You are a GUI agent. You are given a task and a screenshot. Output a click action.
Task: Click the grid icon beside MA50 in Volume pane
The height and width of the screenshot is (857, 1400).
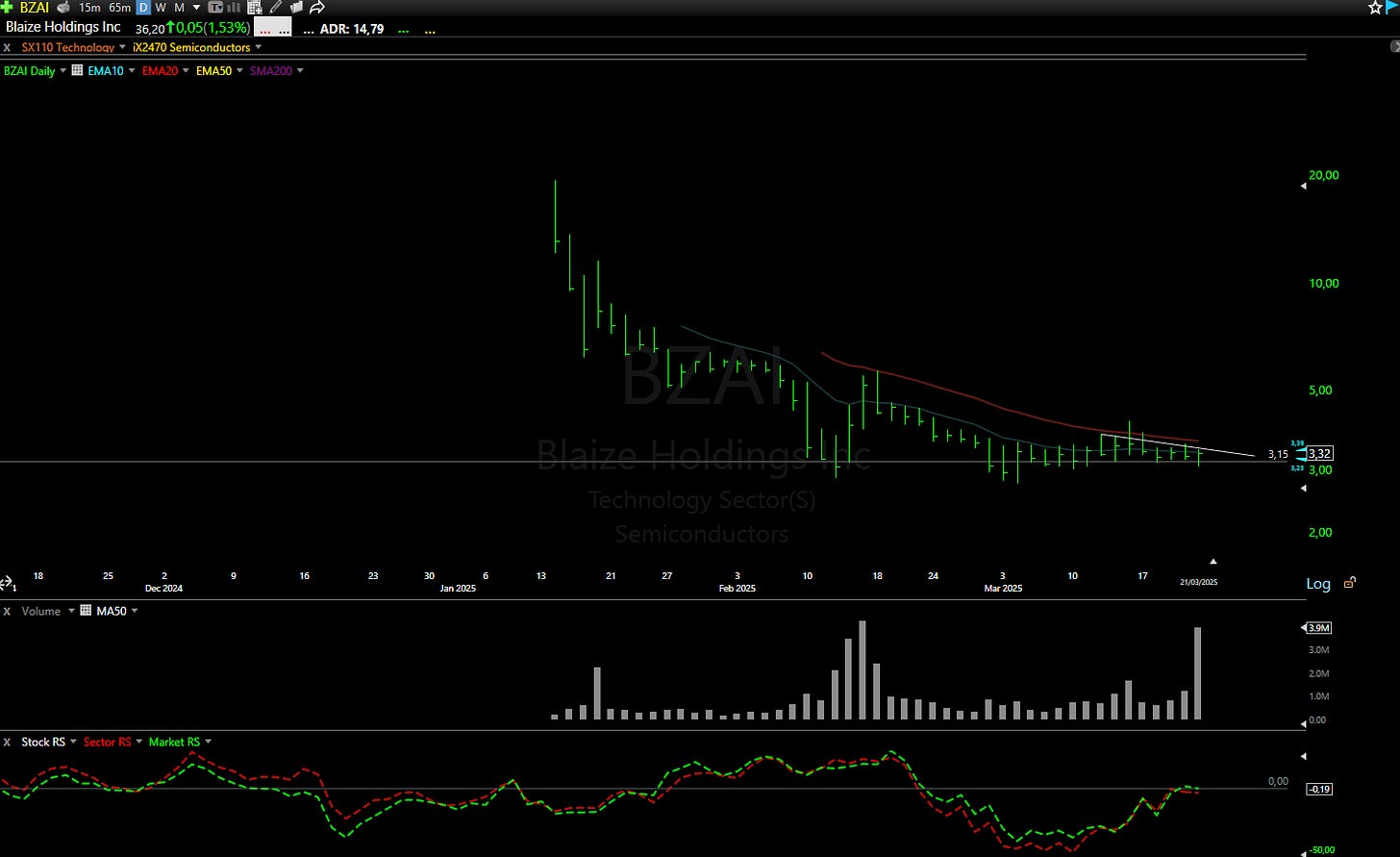click(x=86, y=611)
